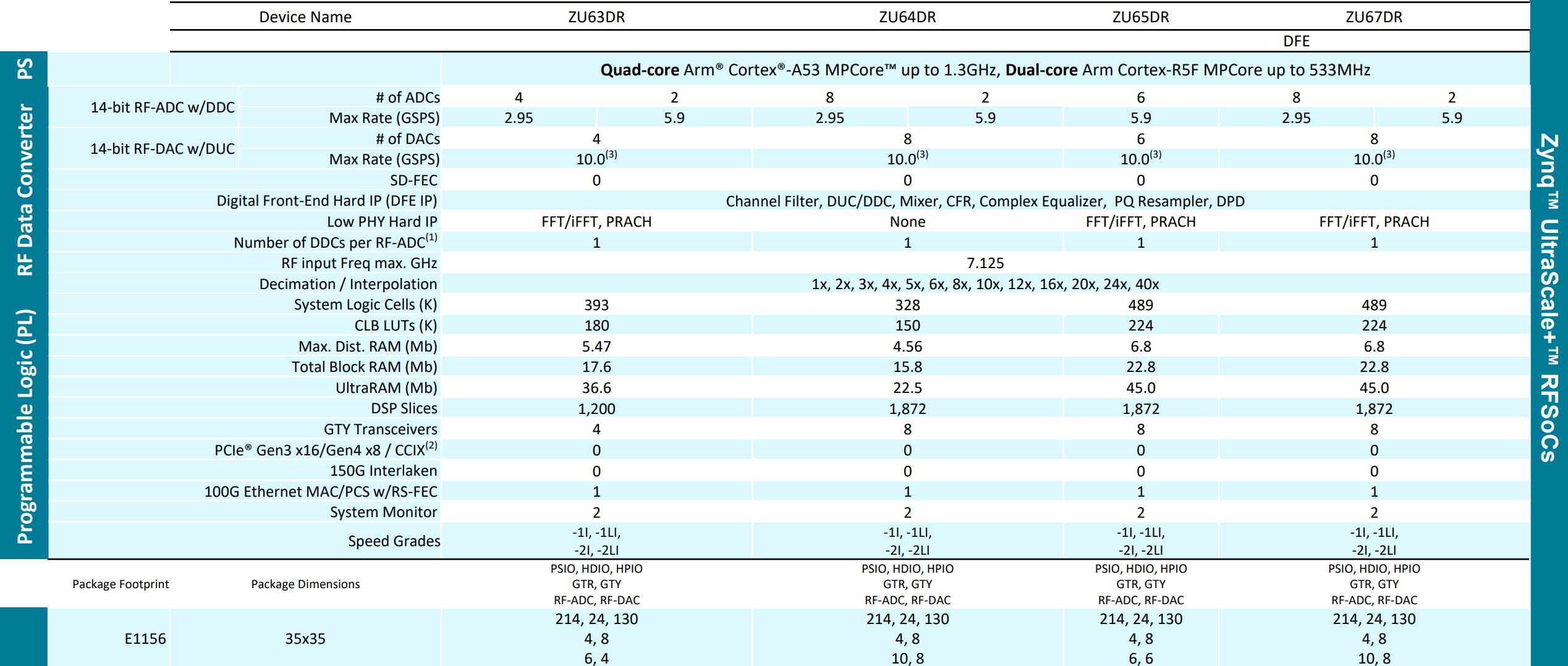Click the ZU64DR device name header
The image size is (1568, 666).
907,17
